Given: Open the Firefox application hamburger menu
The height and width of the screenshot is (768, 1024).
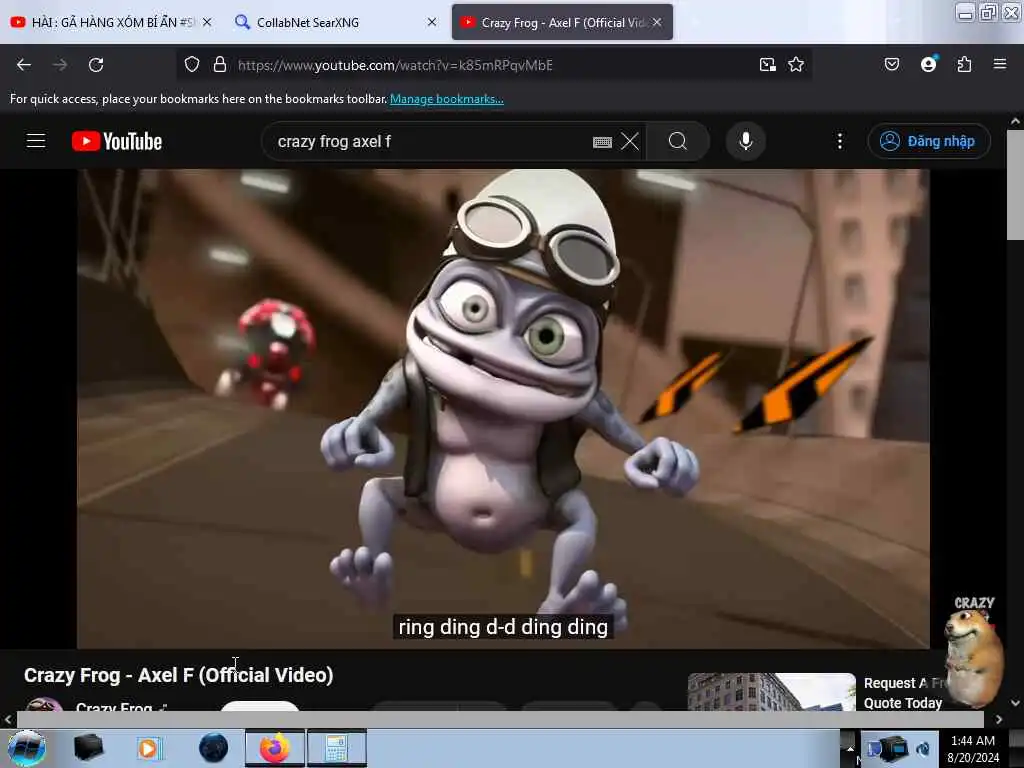Looking at the screenshot, I should (999, 64).
